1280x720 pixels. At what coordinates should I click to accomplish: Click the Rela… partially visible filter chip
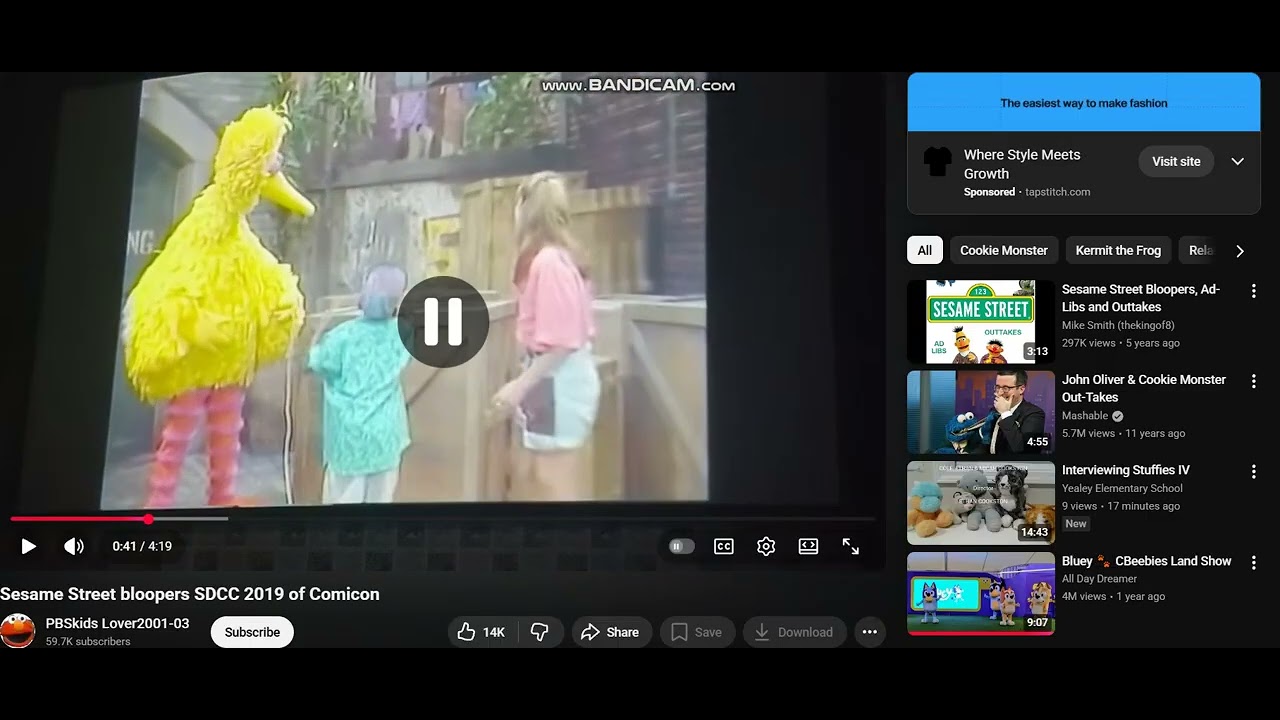[1200, 250]
